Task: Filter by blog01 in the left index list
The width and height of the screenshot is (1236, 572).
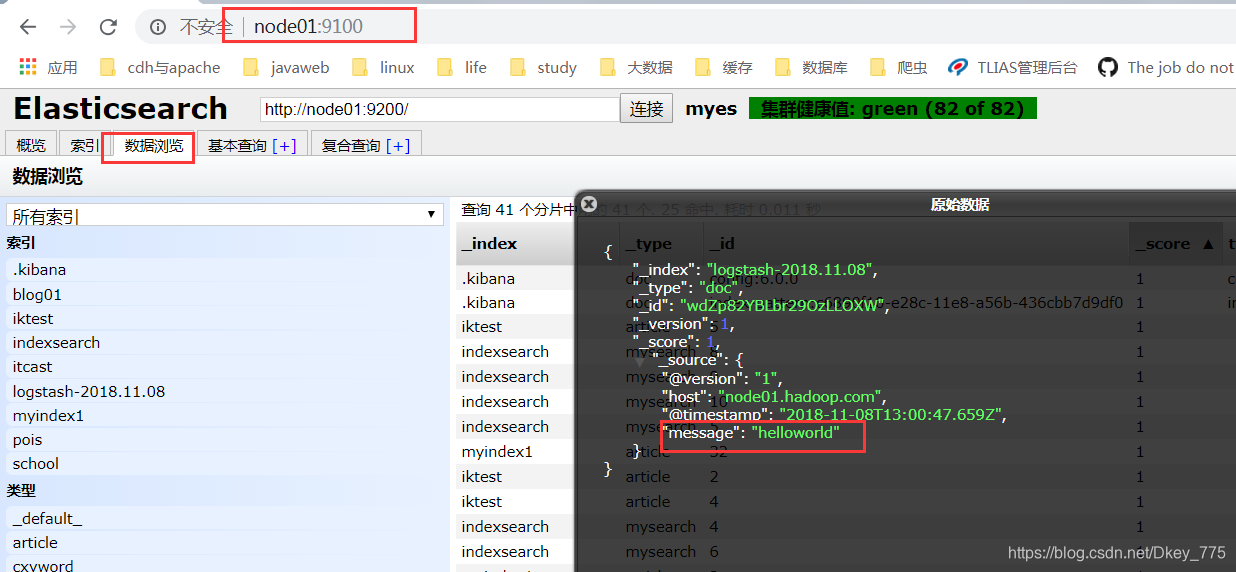Action: [x=225, y=294]
